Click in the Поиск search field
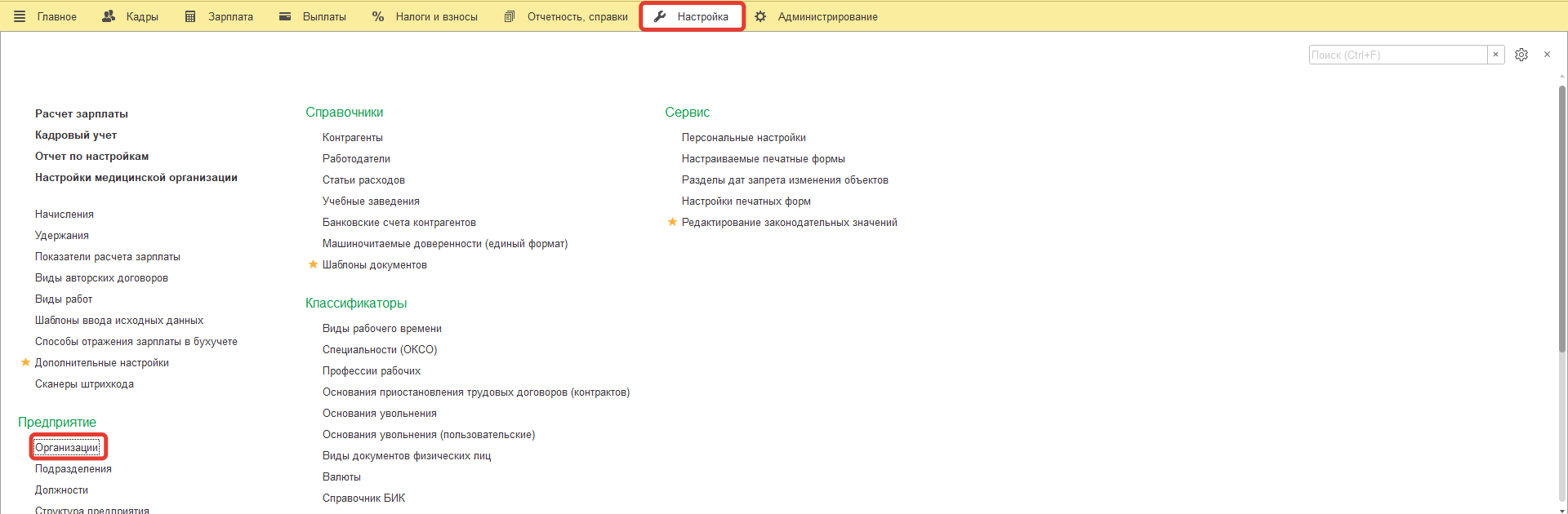Screen dimensions: 1568x514 point(1396,55)
